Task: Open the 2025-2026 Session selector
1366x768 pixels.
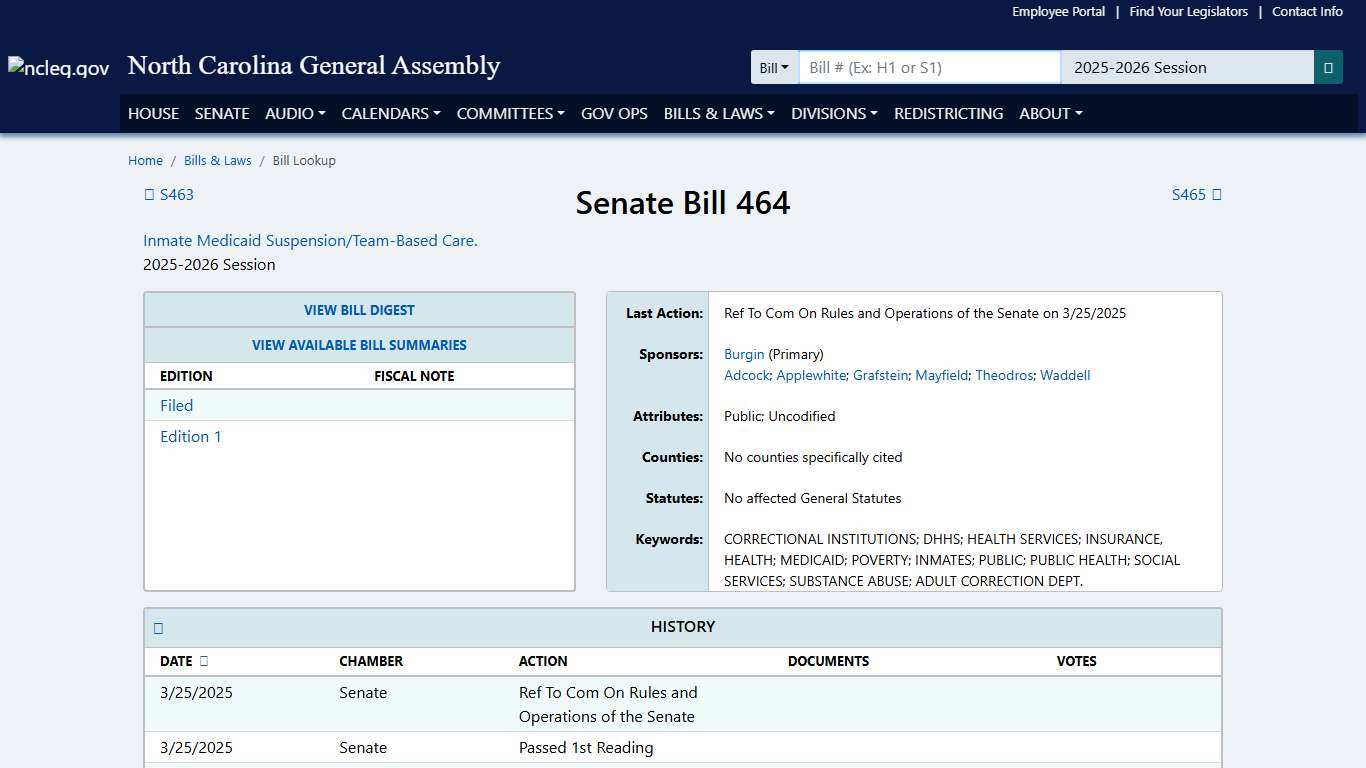Action: pos(1186,67)
